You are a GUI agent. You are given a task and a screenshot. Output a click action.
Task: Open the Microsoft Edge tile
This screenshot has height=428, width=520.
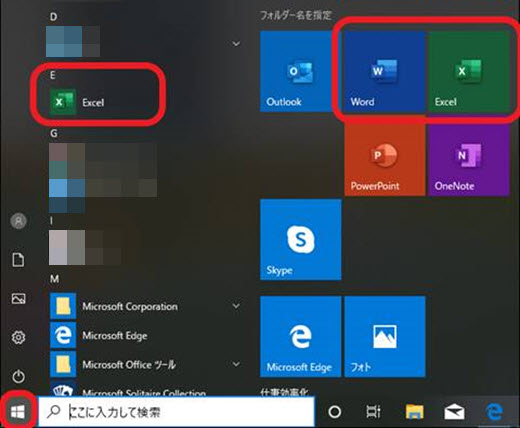click(x=301, y=337)
